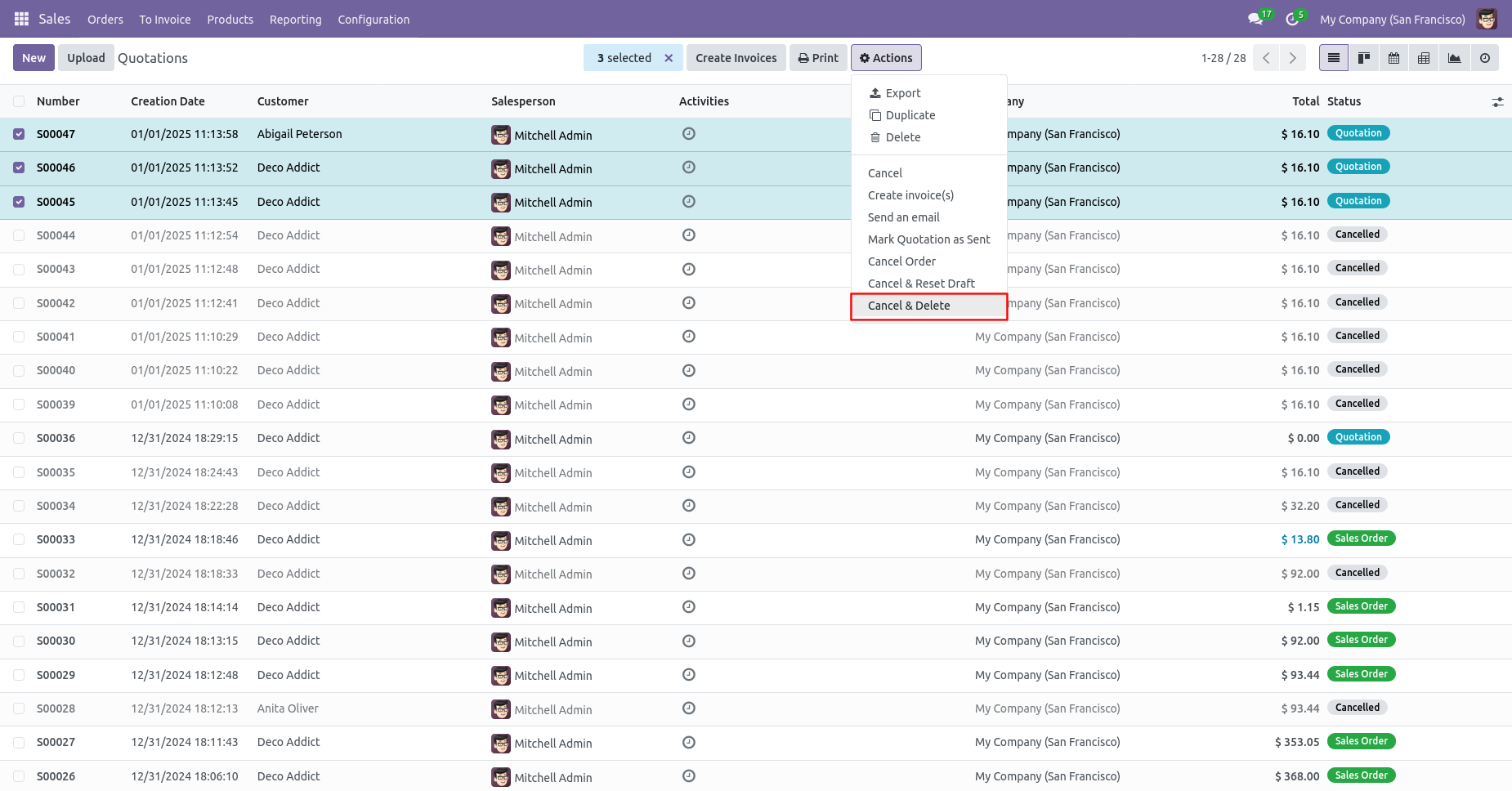The width and height of the screenshot is (1512, 791).
Task: Select Cancel & Delete action
Action: (929, 306)
